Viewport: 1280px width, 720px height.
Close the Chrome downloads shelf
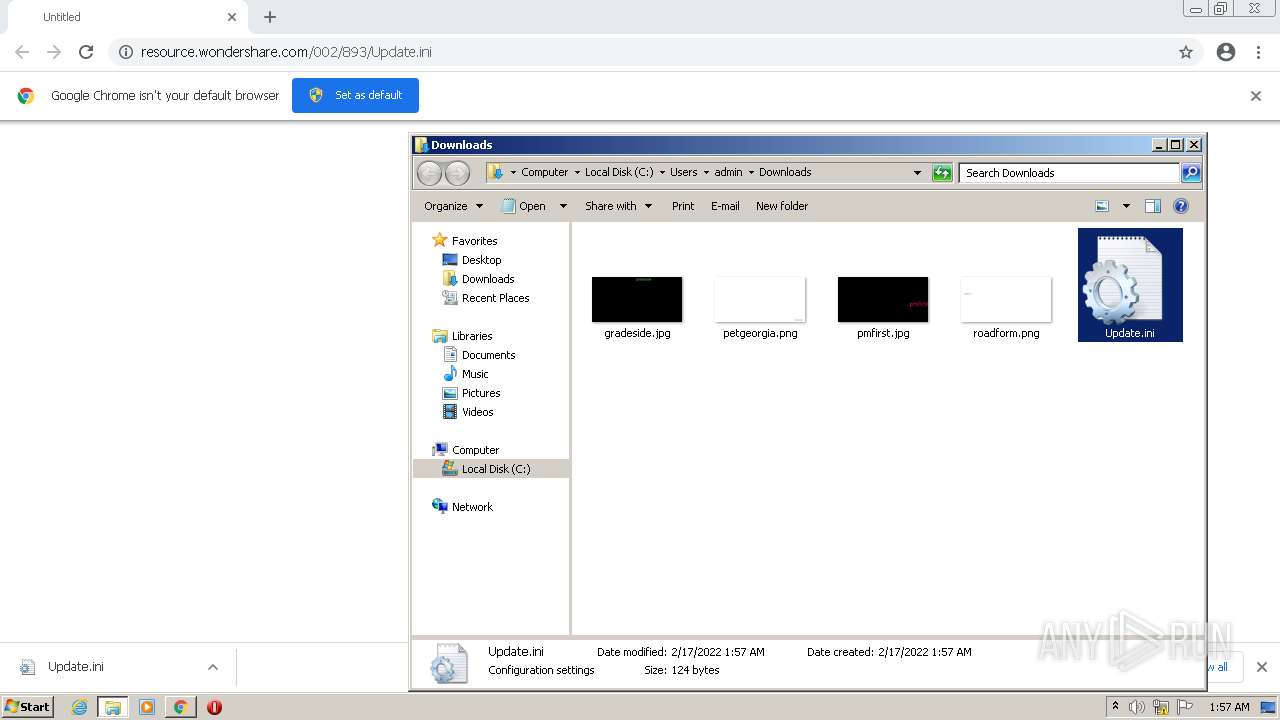[x=1261, y=667]
